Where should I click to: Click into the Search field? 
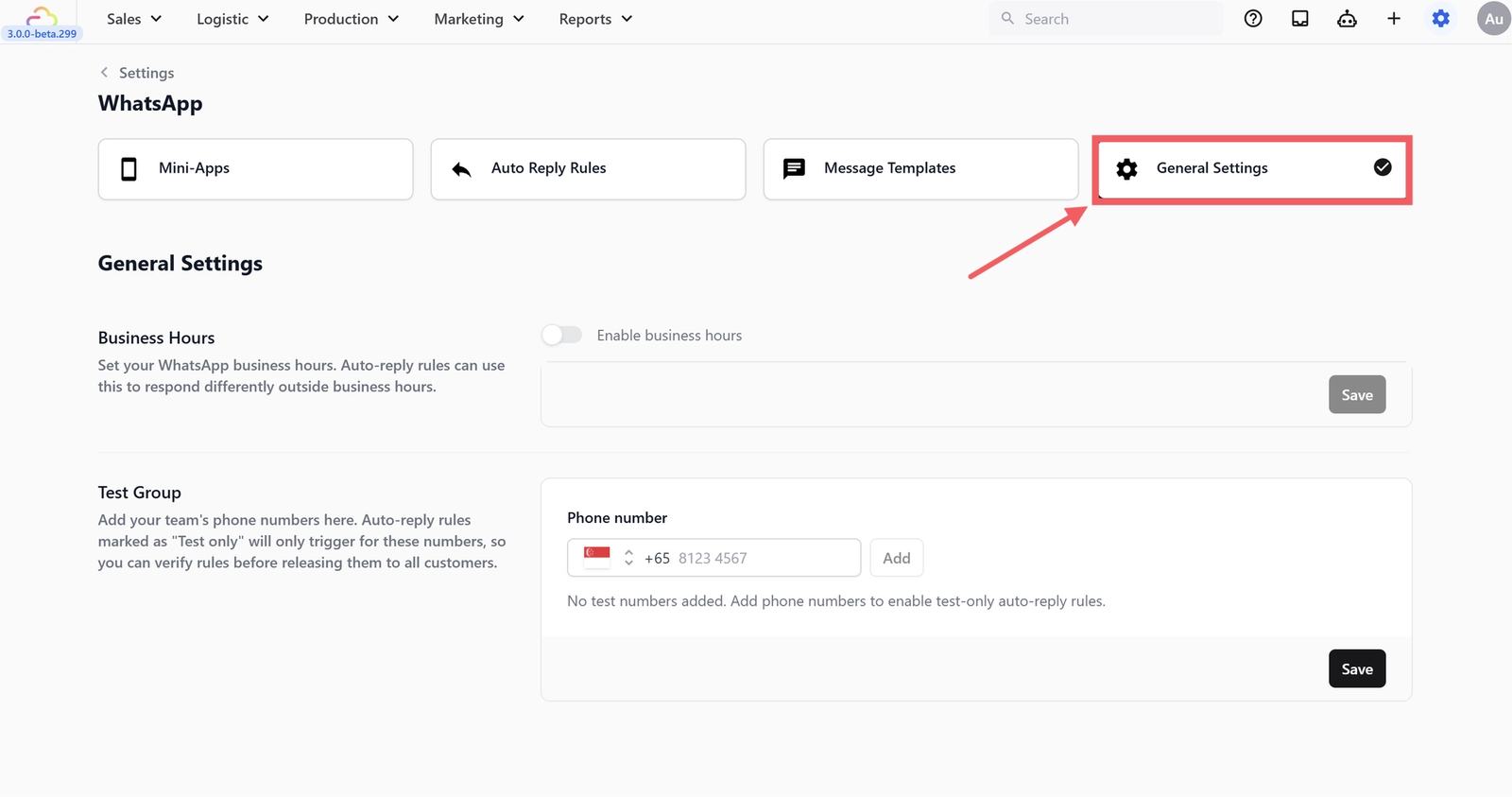tap(1106, 19)
